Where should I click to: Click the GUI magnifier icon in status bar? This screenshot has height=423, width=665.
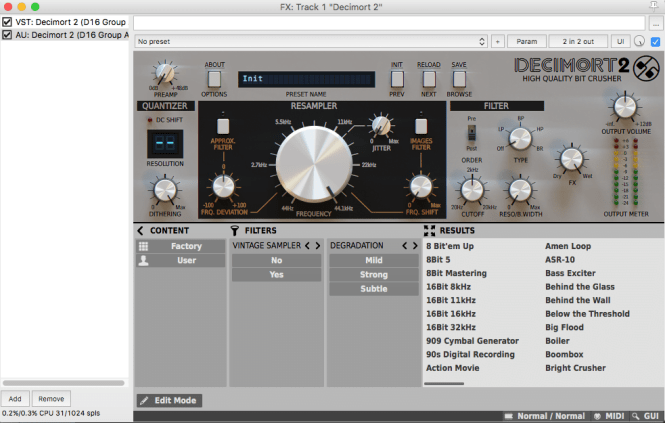[635, 416]
